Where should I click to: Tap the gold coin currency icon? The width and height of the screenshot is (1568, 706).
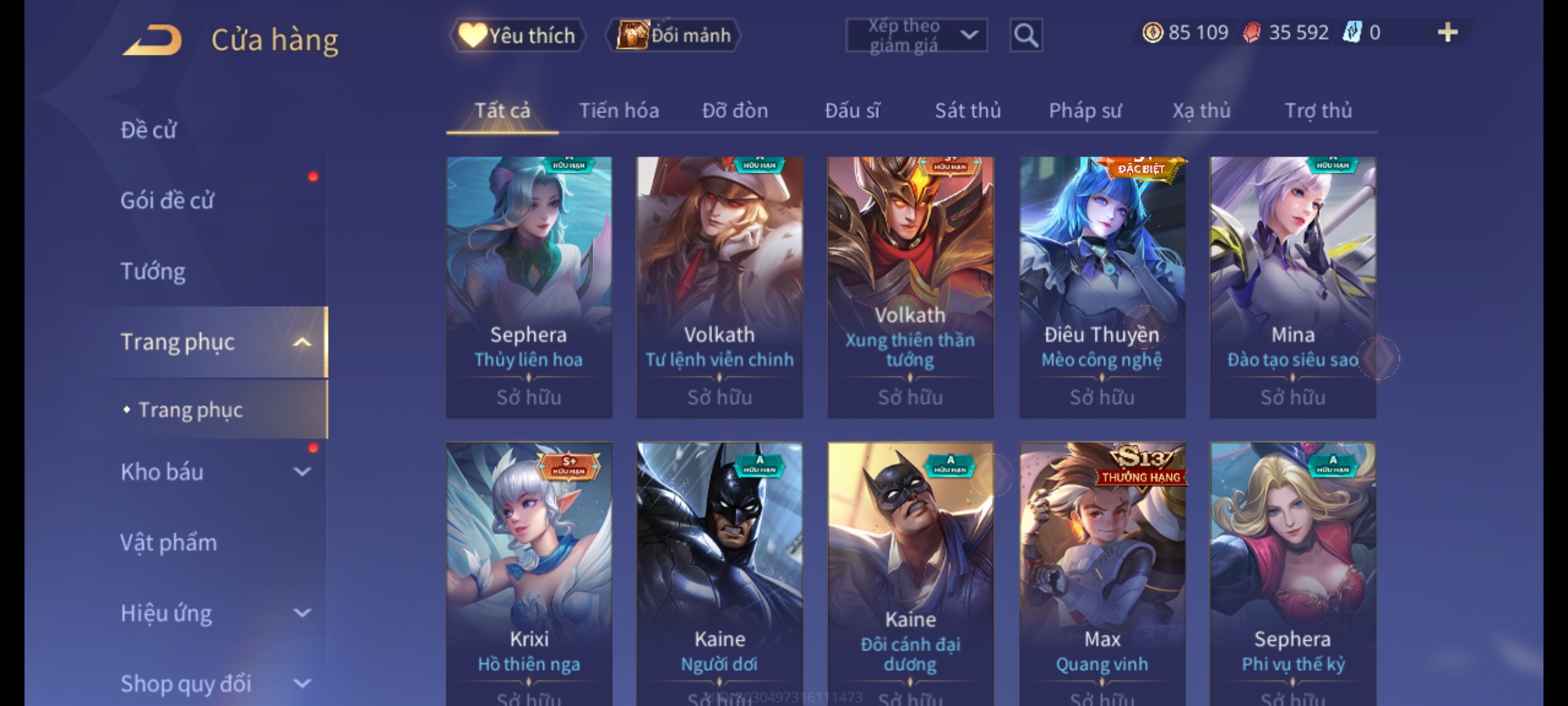(1152, 33)
